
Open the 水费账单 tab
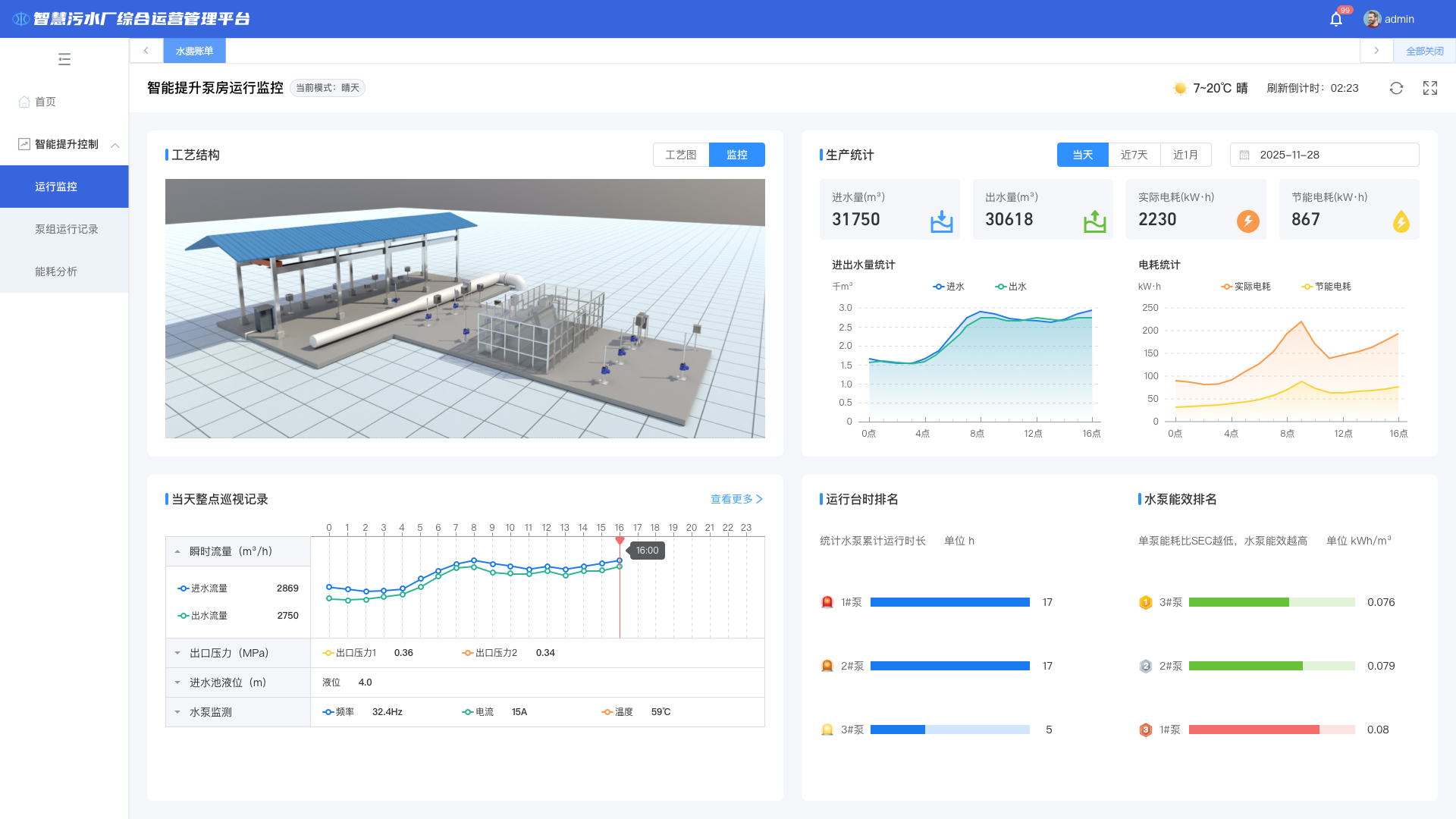(194, 51)
